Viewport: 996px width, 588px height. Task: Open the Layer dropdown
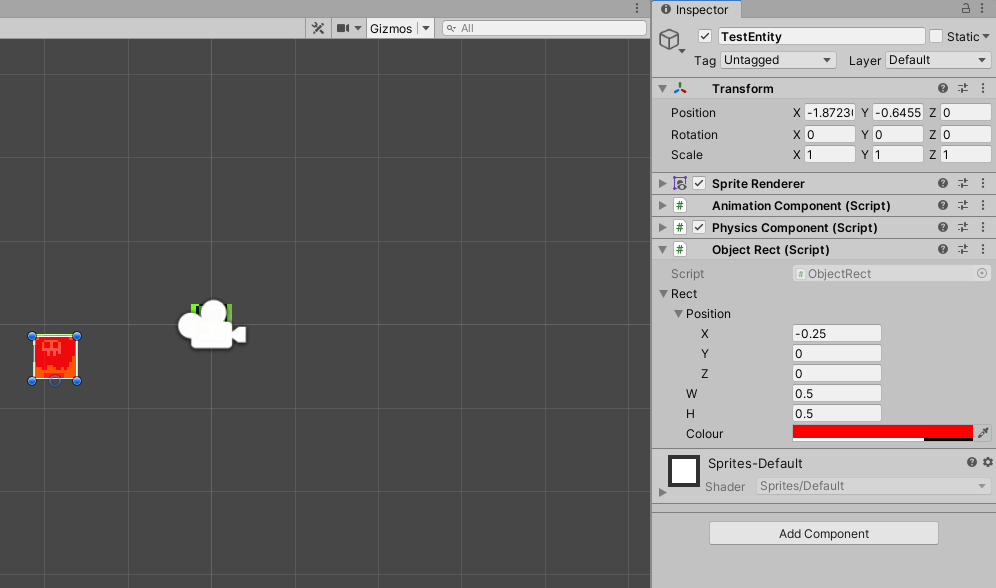pos(938,60)
